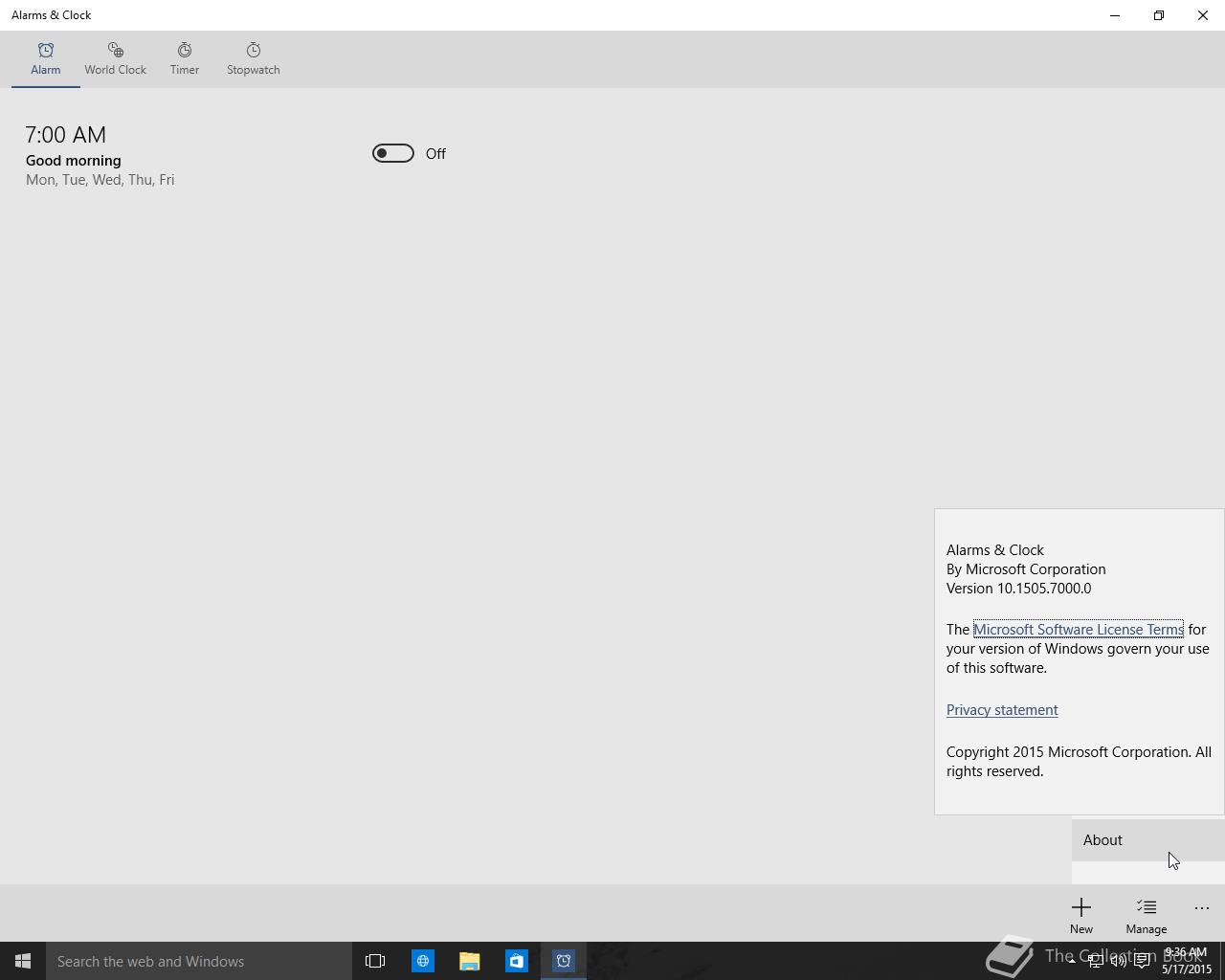Select the About menu entry
Image resolution: width=1225 pixels, height=980 pixels.
point(1148,839)
